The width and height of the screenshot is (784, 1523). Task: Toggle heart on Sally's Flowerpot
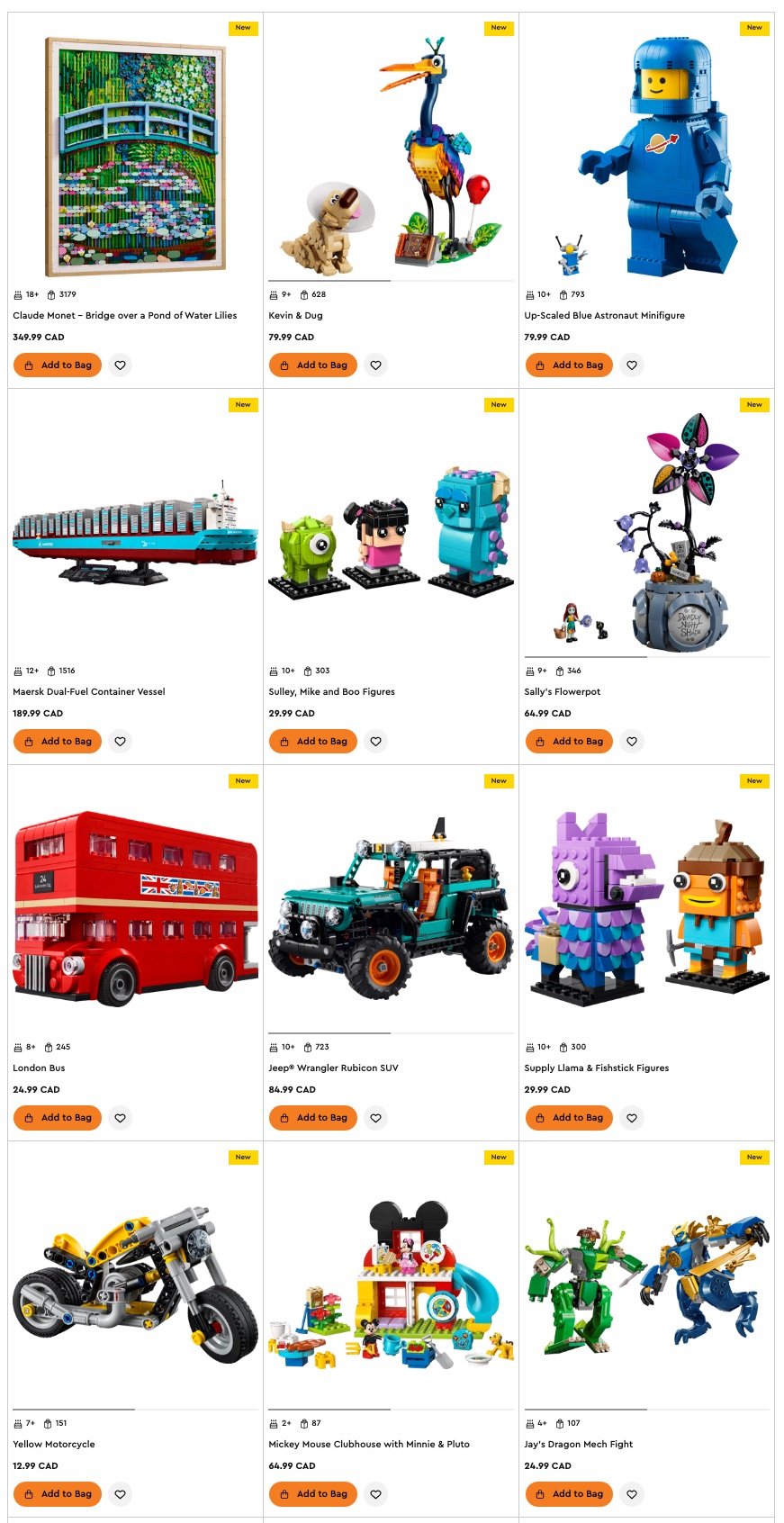click(x=632, y=742)
